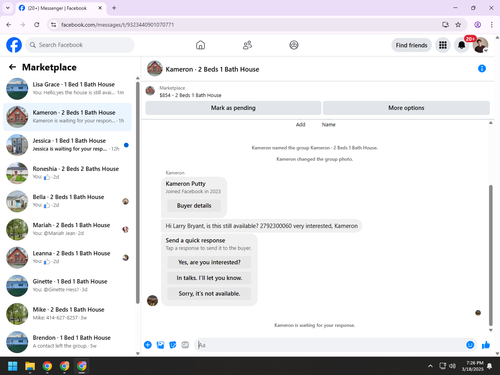This screenshot has width=500, height=375.
Task: Open a new browser tab
Action: pos(114,8)
